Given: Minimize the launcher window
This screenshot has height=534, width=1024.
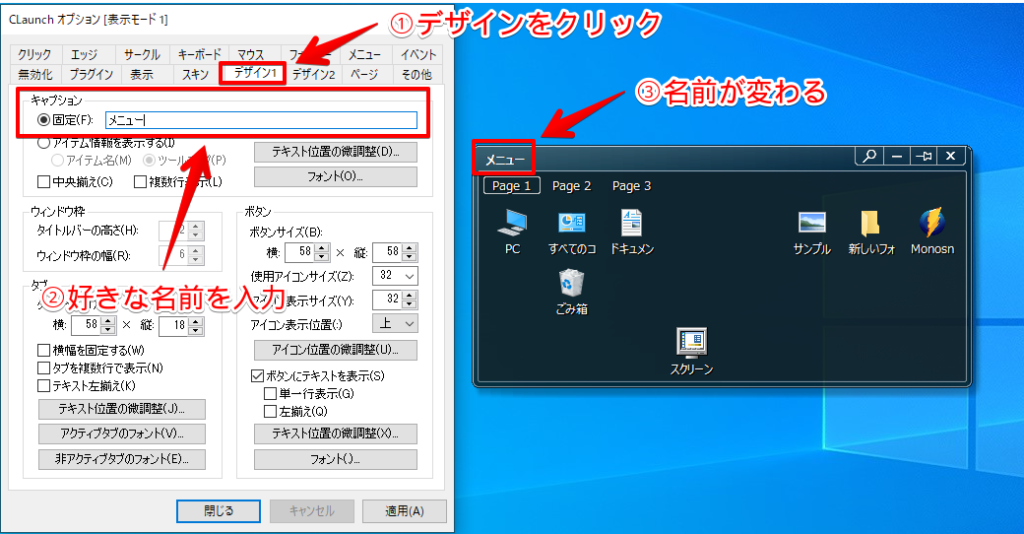Looking at the screenshot, I should (x=897, y=156).
